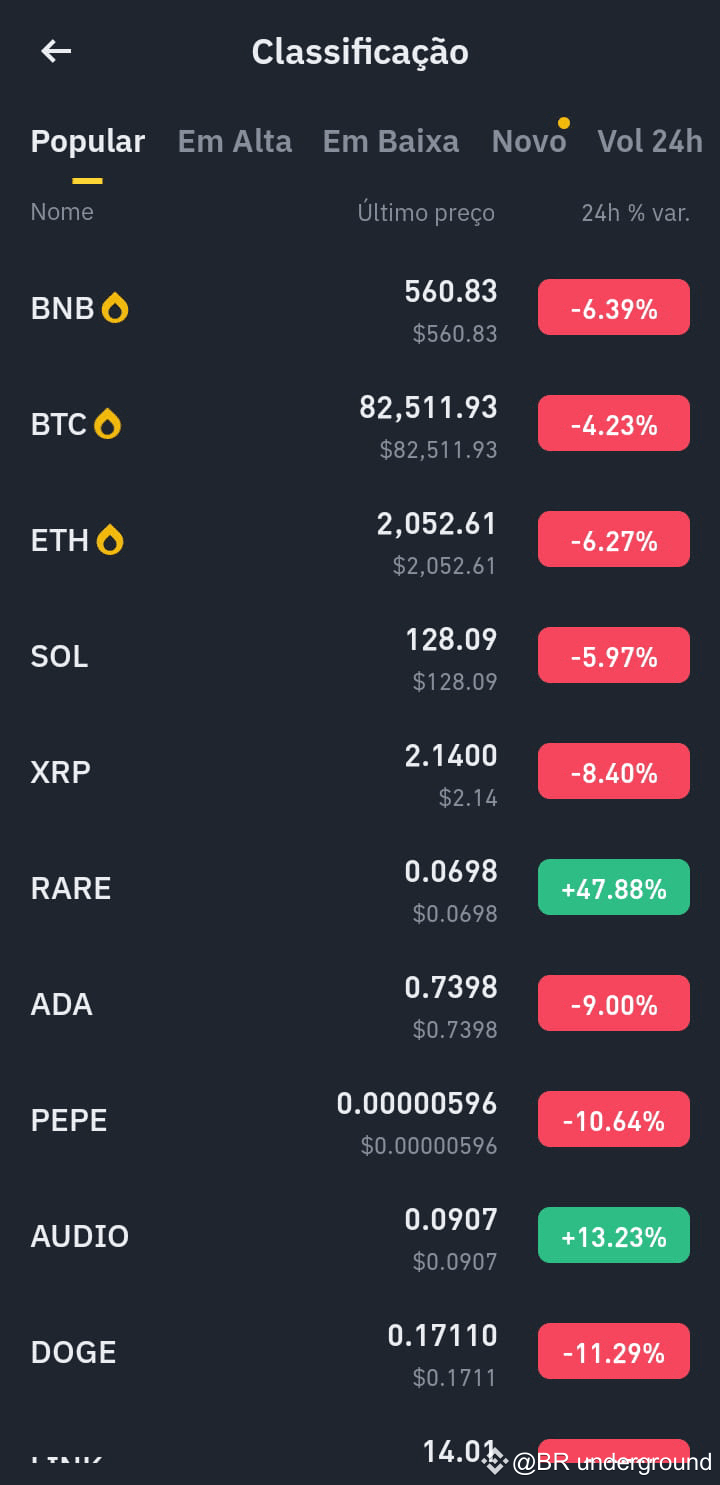Open the DOGE coin row
This screenshot has height=1485, width=720.
click(360, 1352)
